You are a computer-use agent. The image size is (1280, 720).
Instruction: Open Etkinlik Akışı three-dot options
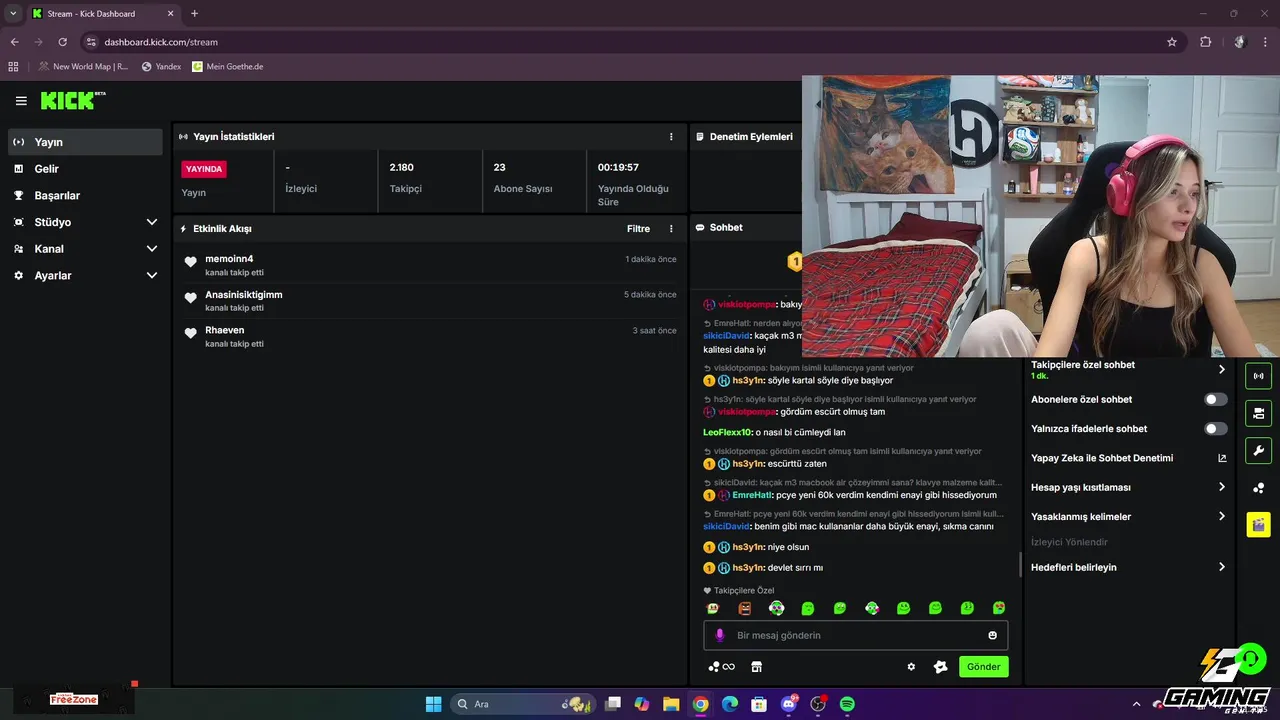click(x=671, y=229)
